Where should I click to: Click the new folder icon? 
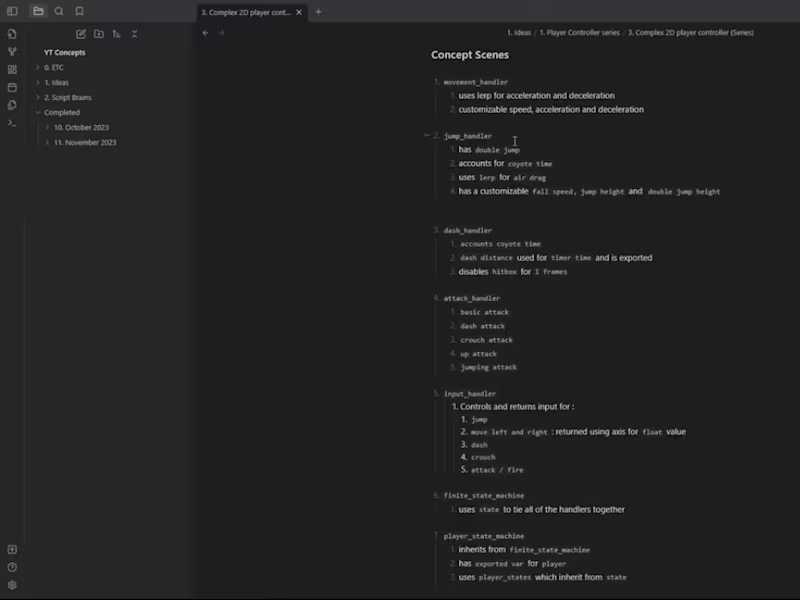(99, 34)
